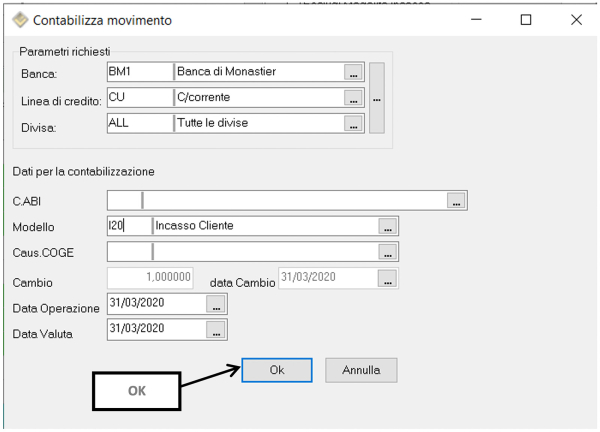This screenshot has width=600, height=432.
Task: Open the Caus.COGE lookup browse button
Action: click(388, 252)
